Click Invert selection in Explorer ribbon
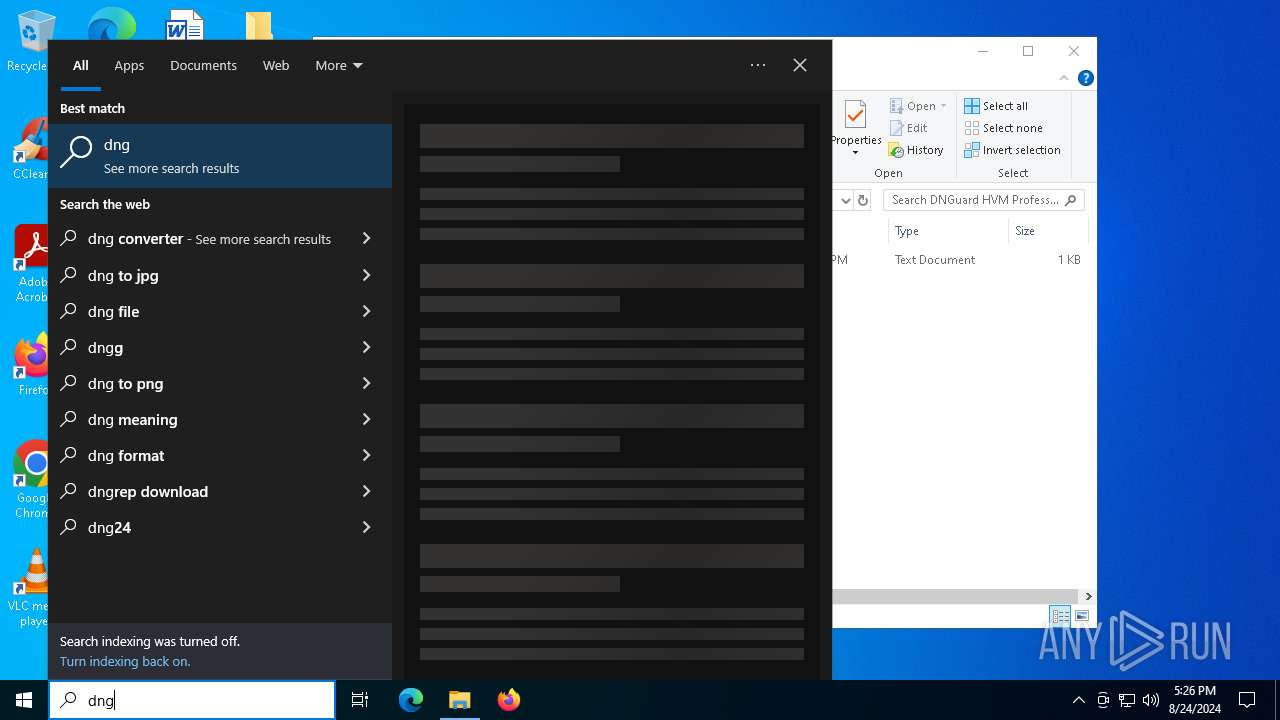Screen dimensions: 1280x720 click(x=1013, y=150)
